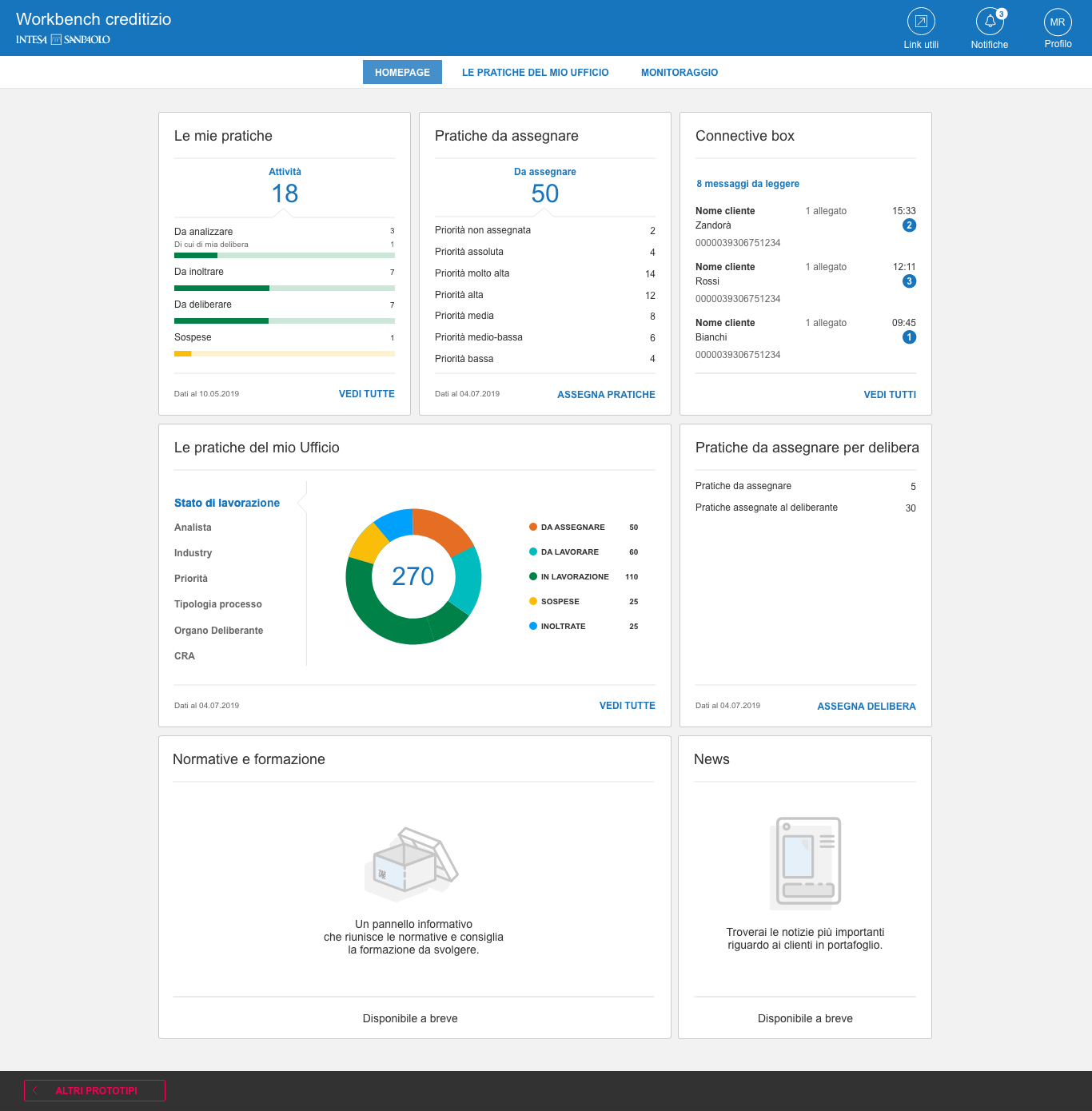Click the Altri Prototipi button
Image resolution: width=1092 pixels, height=1111 pixels.
click(94, 1090)
